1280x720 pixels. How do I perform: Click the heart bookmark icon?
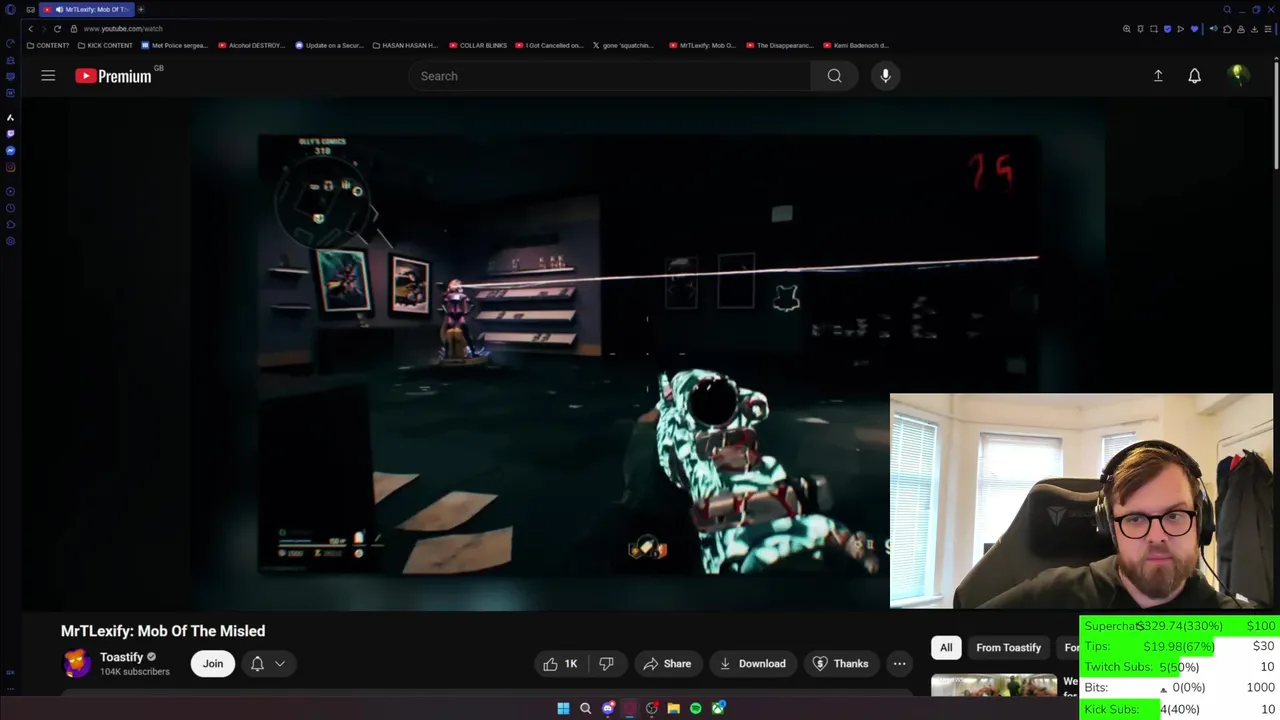(x=1194, y=29)
